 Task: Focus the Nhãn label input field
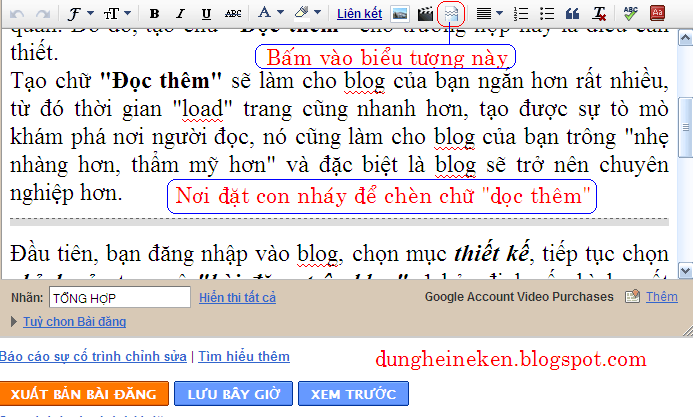tap(120, 297)
